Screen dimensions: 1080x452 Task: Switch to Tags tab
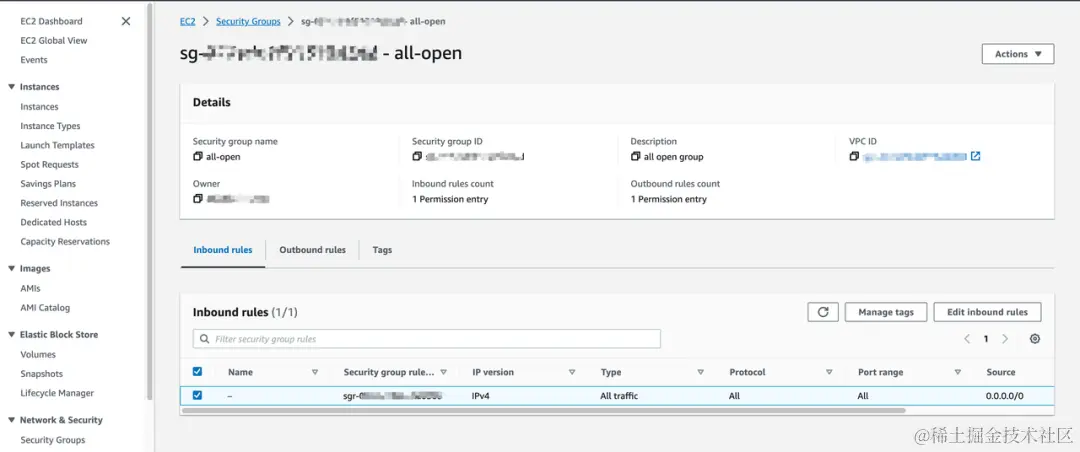[382, 250]
